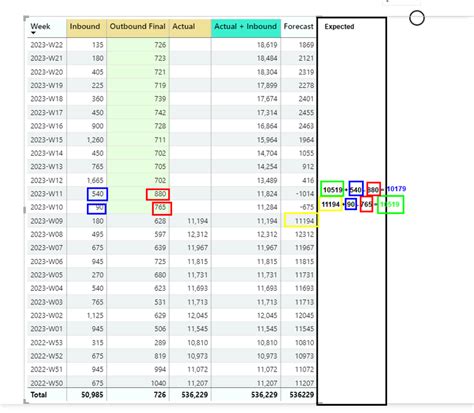Select the 2023-W22 week cell
This screenshot has height=413, width=474.
(x=46, y=45)
